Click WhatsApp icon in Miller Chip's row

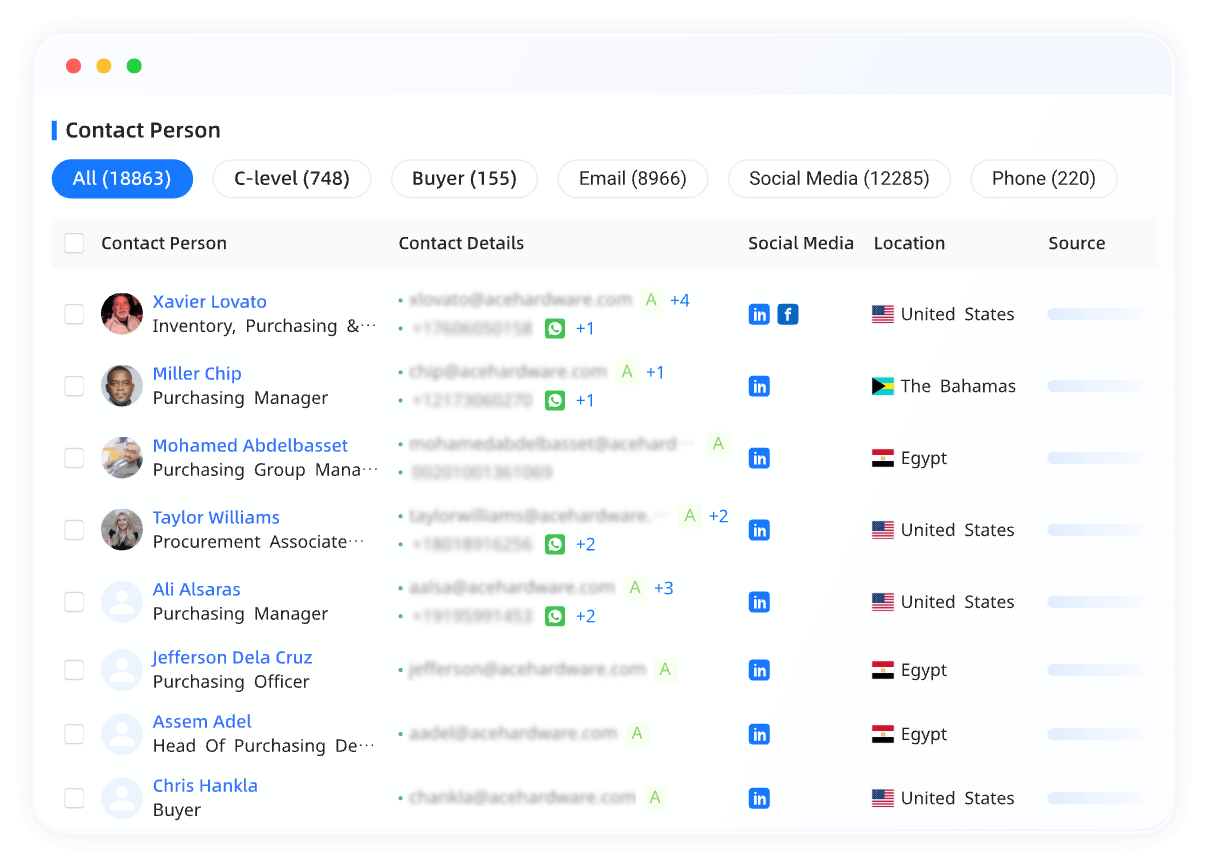point(555,400)
